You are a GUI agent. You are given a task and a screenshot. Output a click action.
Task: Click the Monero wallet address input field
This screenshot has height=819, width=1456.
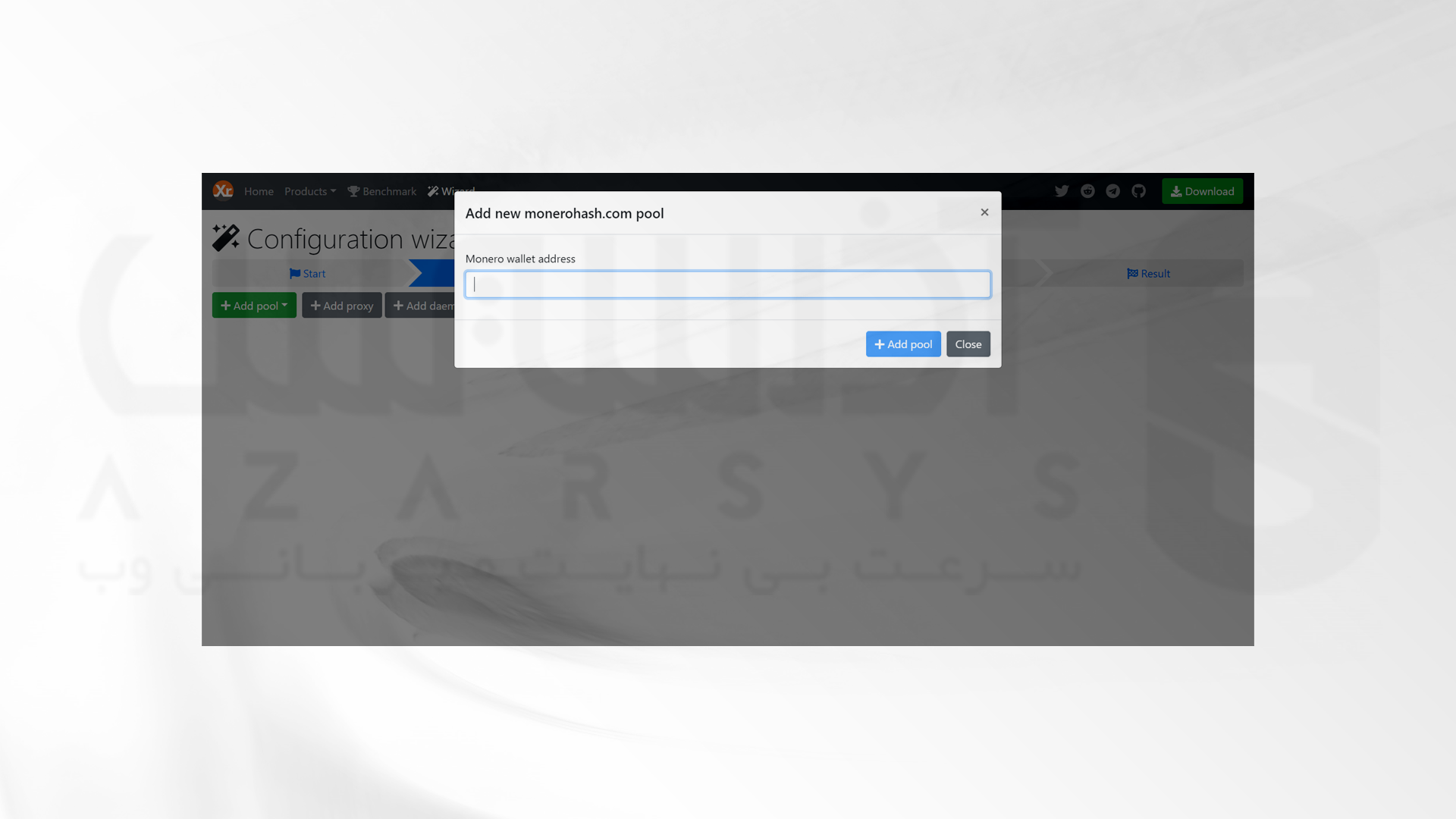[x=727, y=283]
